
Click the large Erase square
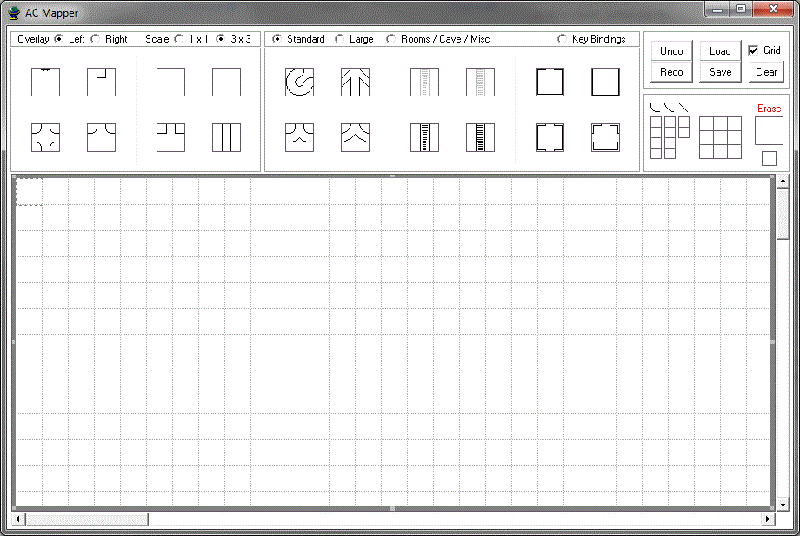[768, 130]
